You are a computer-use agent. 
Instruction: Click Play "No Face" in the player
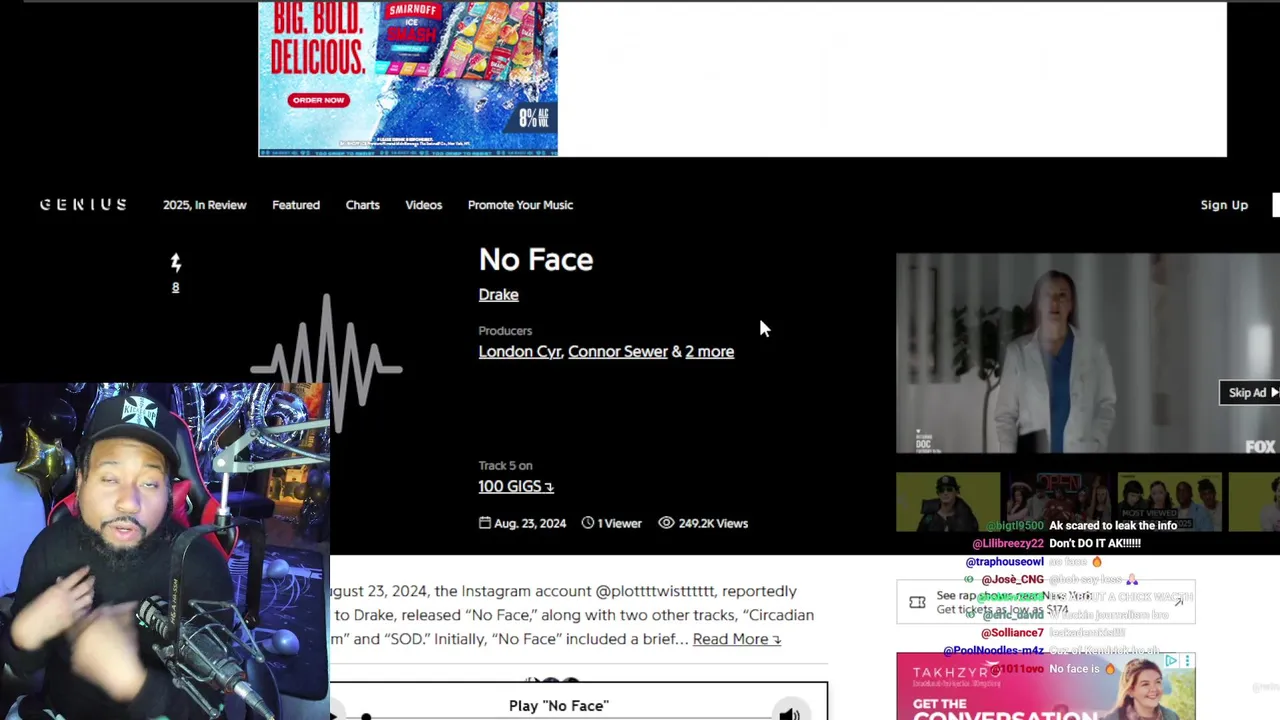[x=558, y=705]
